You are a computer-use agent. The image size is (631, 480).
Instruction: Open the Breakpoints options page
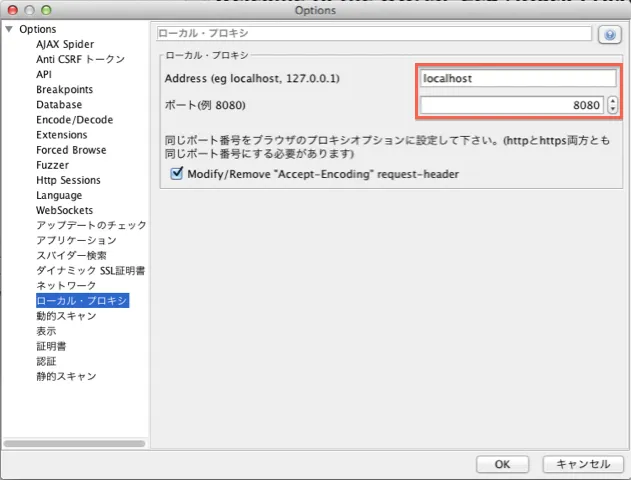click(64, 89)
